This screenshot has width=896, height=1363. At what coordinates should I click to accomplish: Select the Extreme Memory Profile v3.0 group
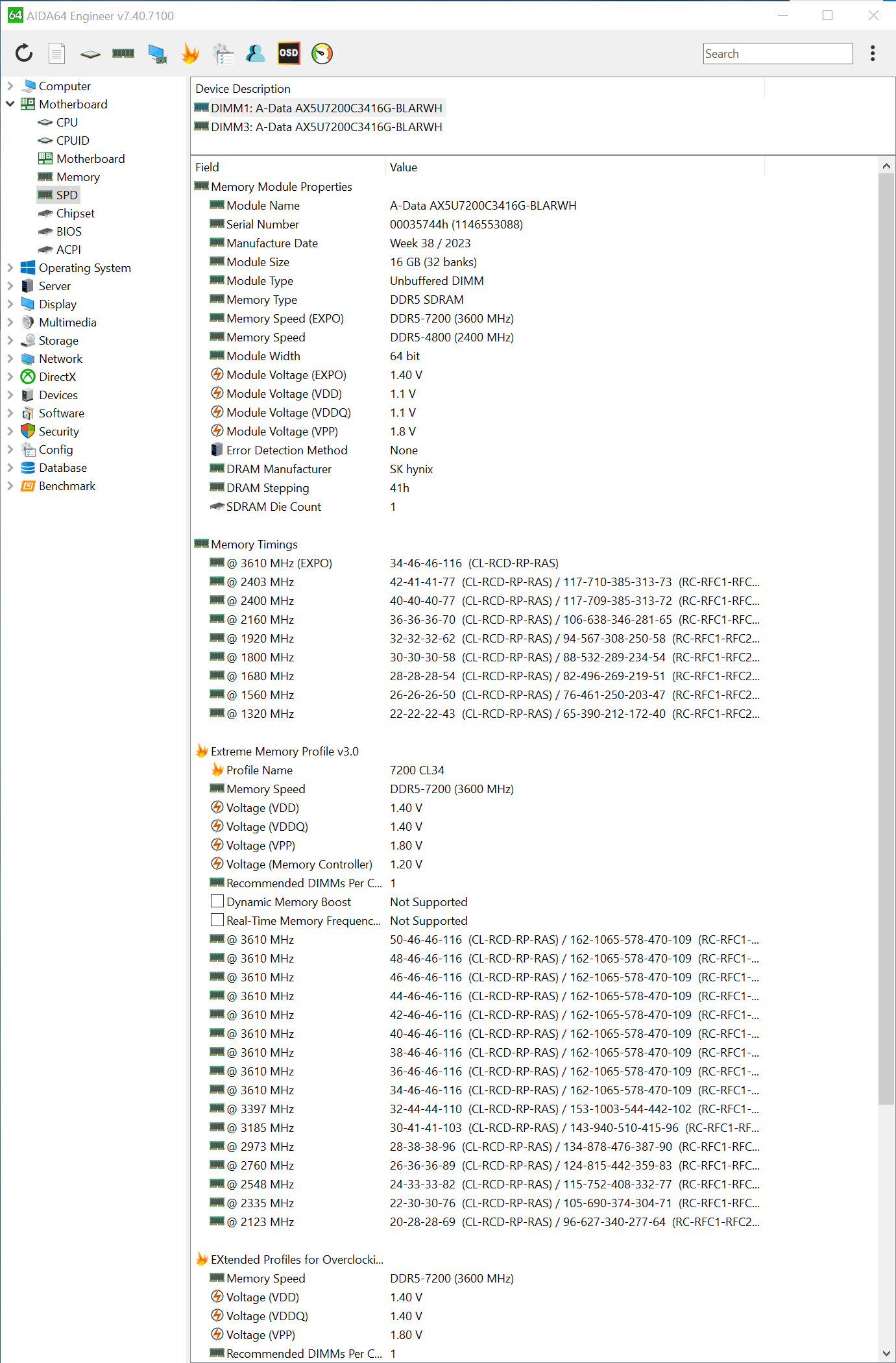(477, 751)
